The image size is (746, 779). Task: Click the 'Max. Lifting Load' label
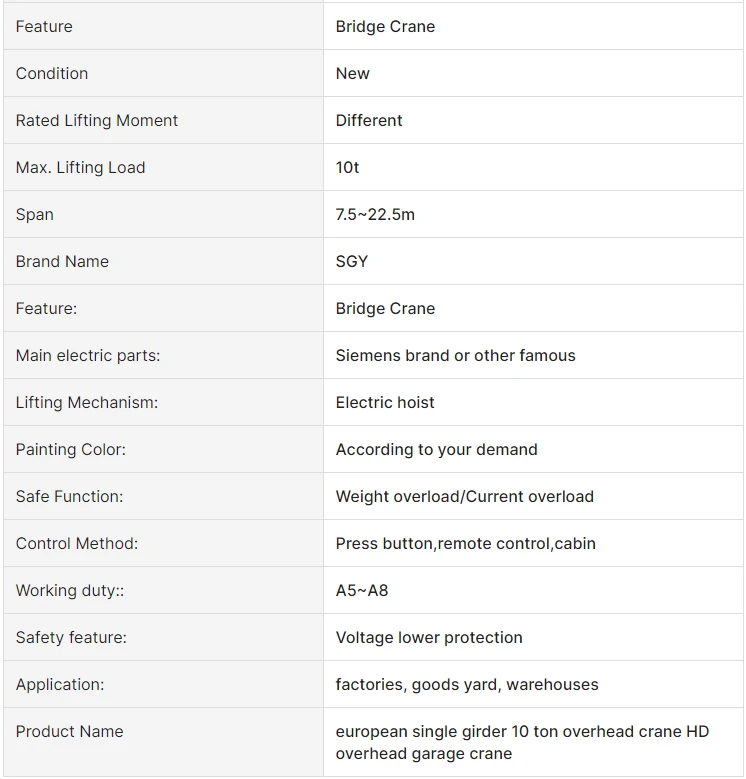point(80,167)
